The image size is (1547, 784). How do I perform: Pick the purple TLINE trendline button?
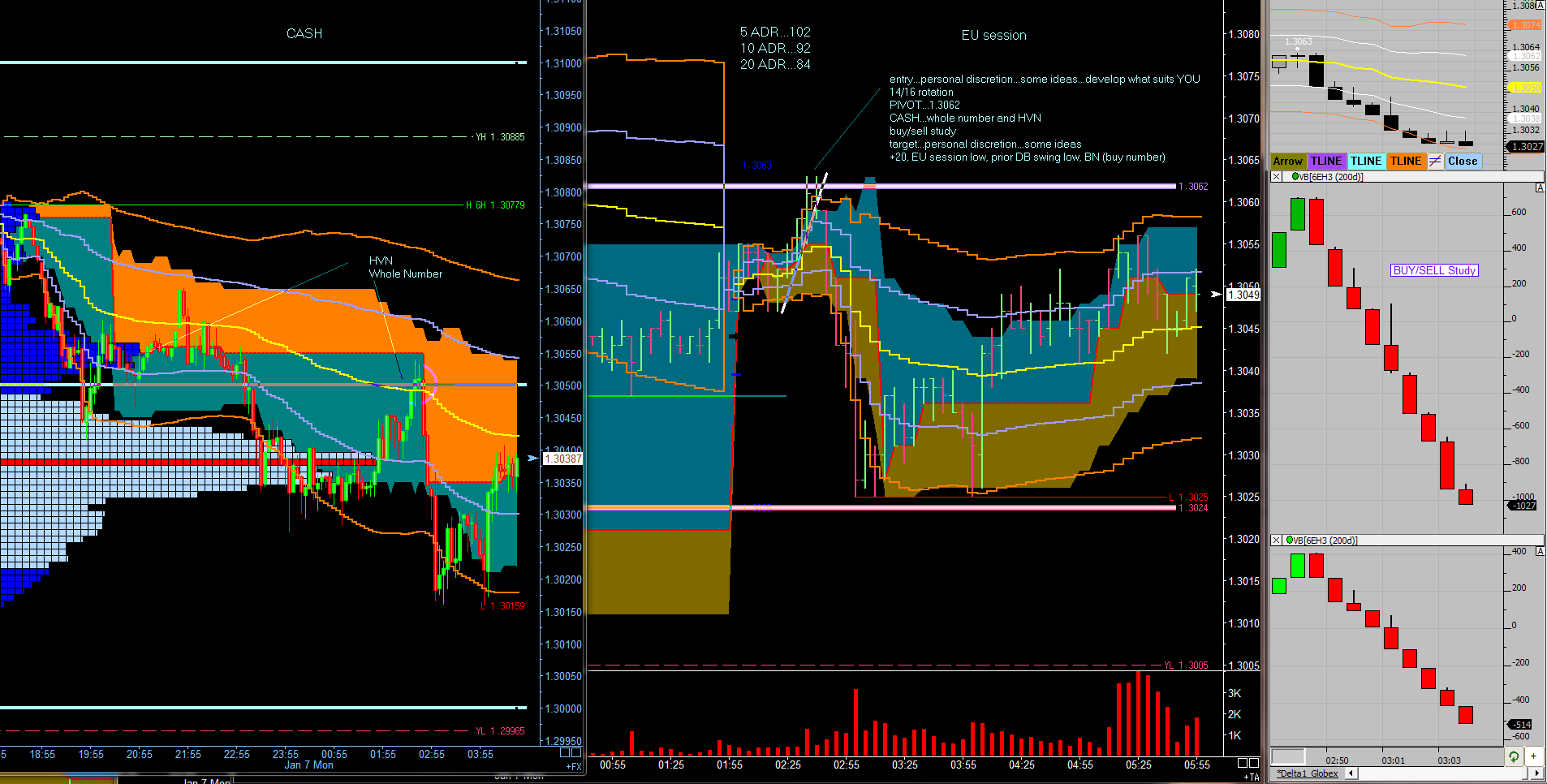[1326, 161]
